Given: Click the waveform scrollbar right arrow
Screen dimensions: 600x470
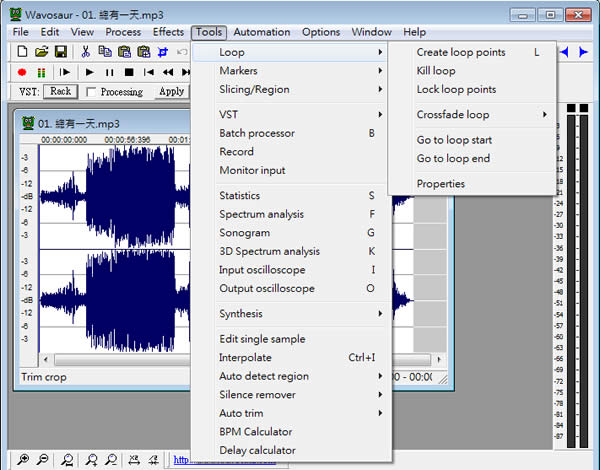Looking at the screenshot, I should [439, 359].
